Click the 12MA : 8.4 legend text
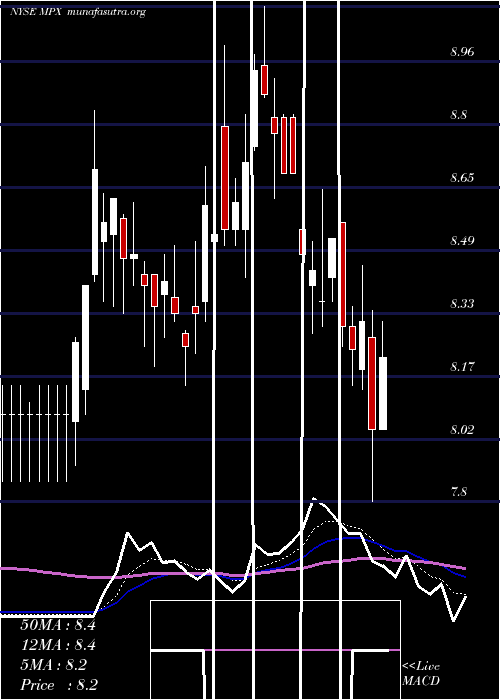 click(58, 645)
